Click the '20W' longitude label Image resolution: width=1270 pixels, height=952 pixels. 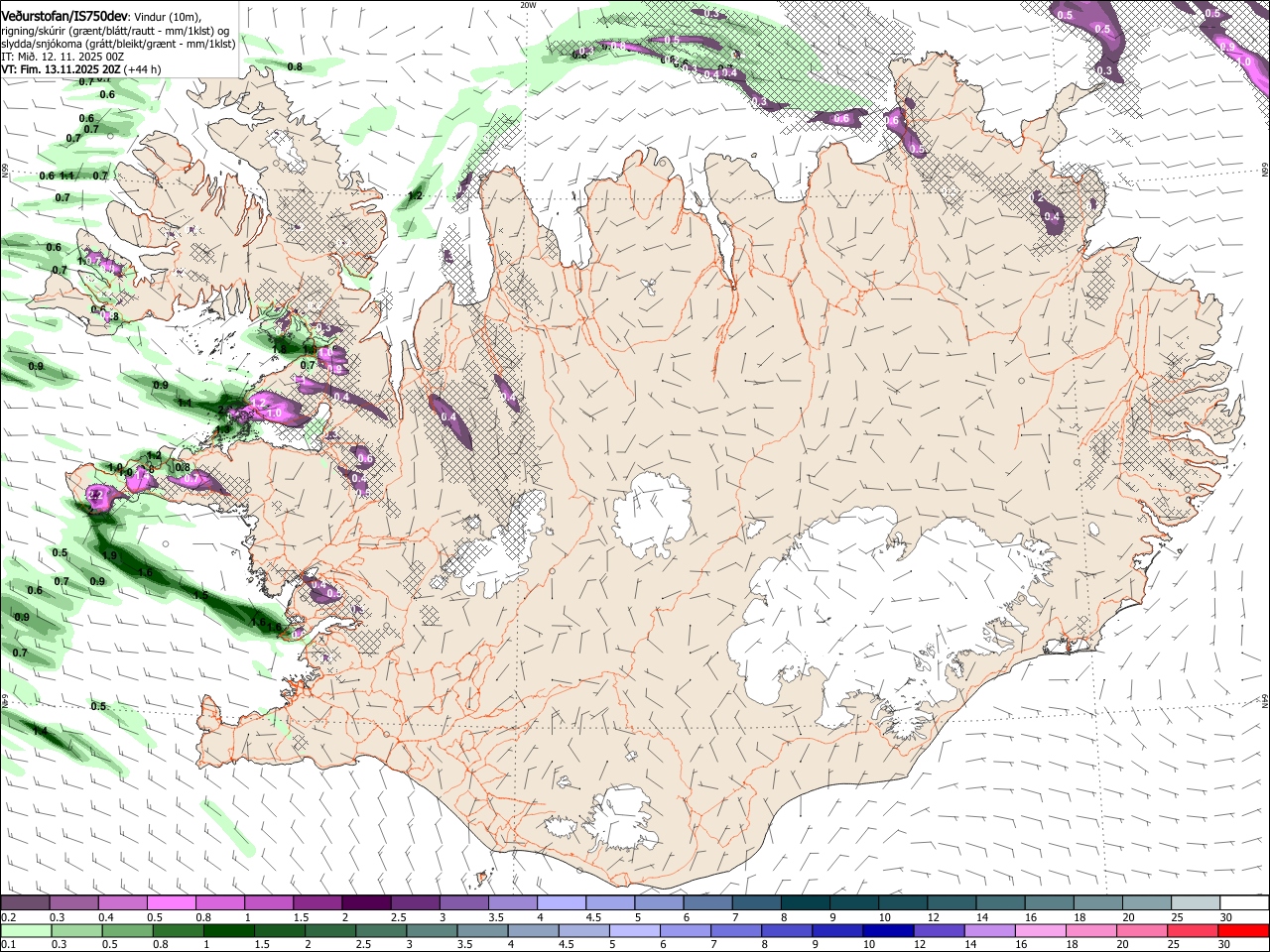529,4
